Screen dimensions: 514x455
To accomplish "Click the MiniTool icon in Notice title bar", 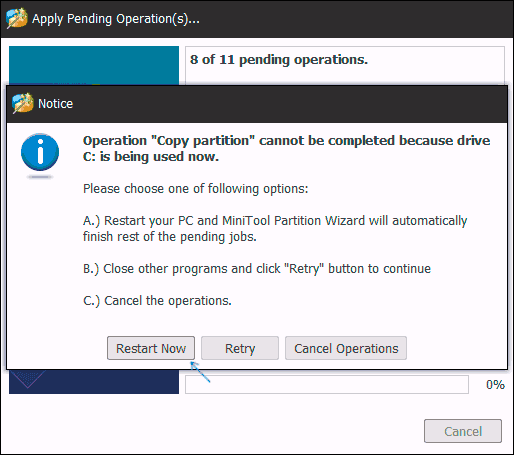I will pos(23,103).
